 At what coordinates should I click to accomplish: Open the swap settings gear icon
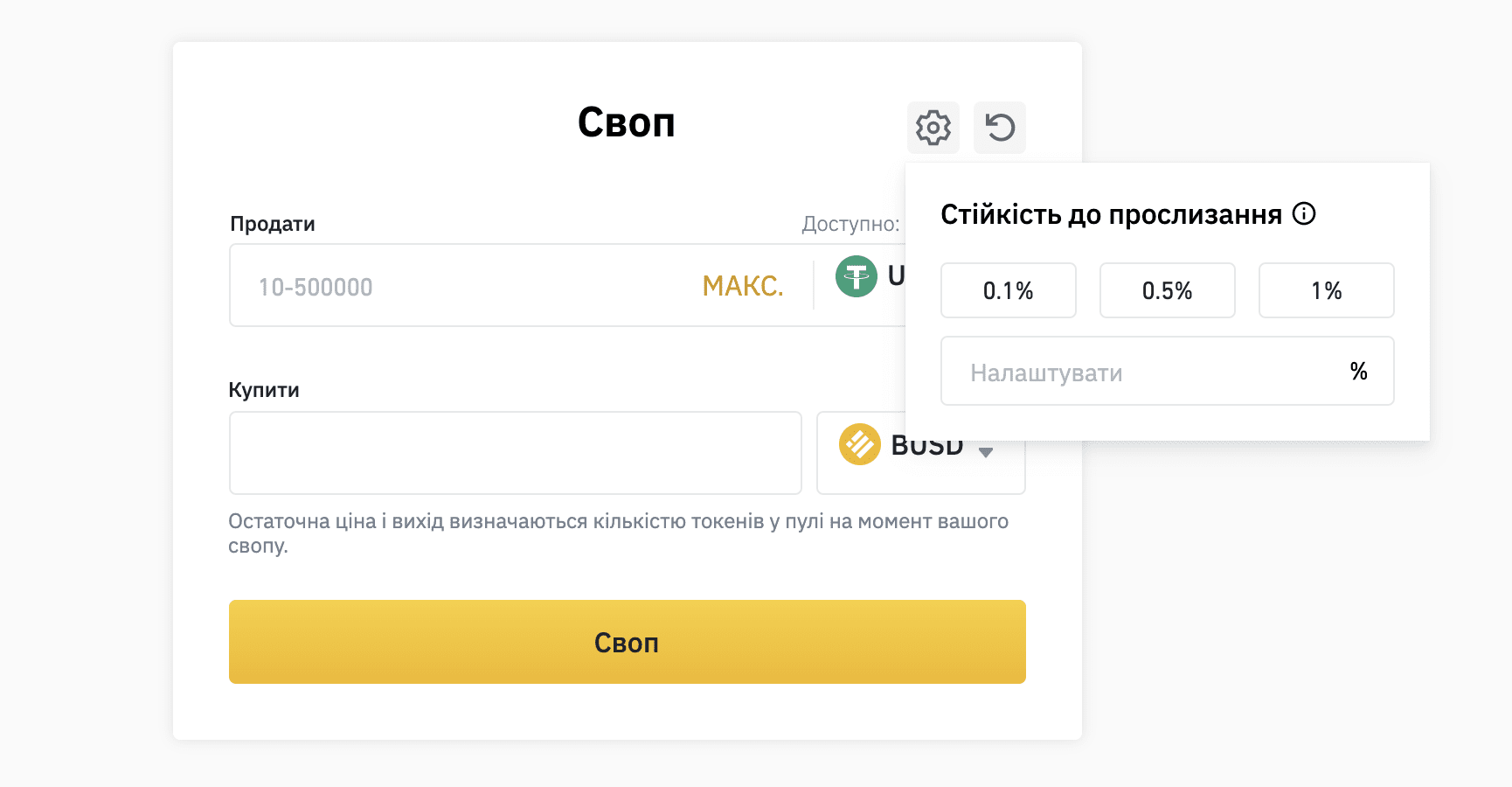[x=933, y=128]
